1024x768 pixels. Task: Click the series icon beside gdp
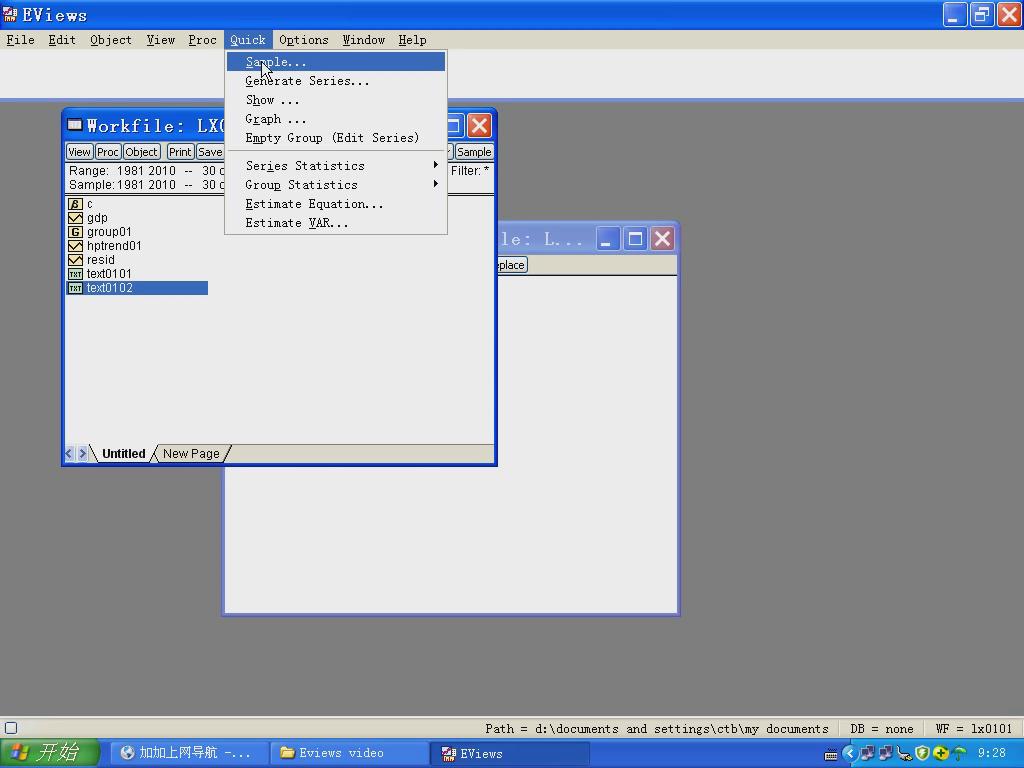75,218
